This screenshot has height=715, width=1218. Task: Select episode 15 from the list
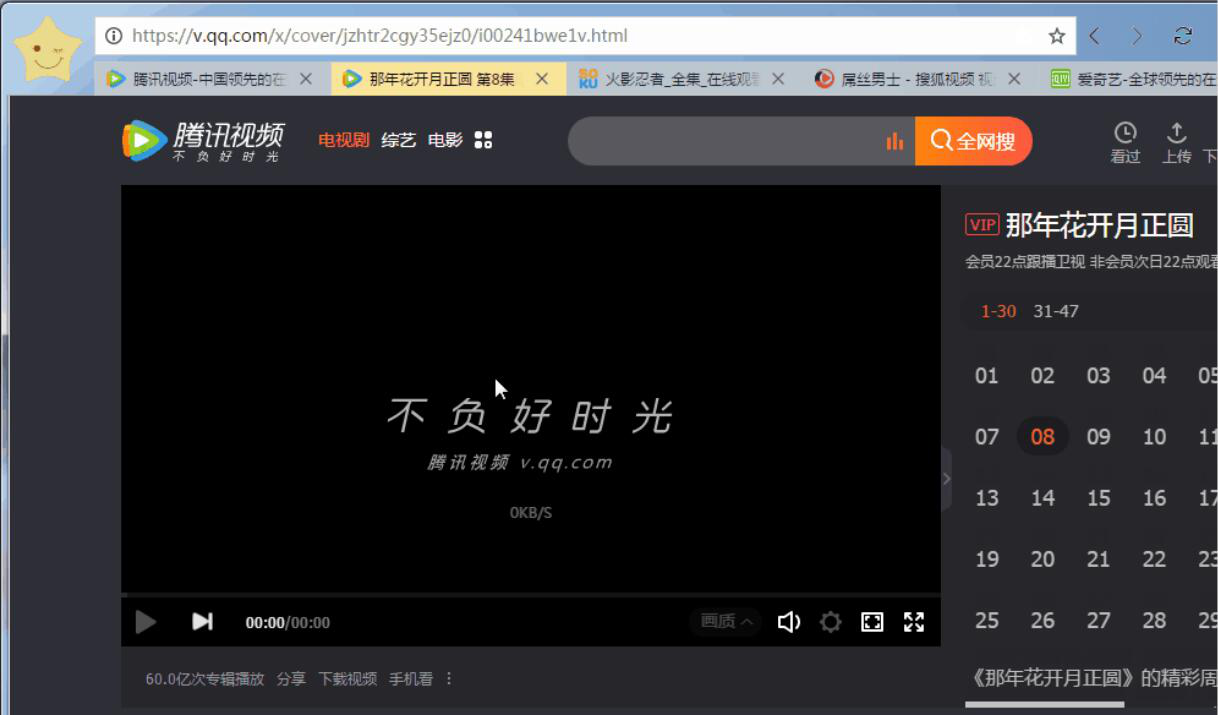(x=1098, y=498)
